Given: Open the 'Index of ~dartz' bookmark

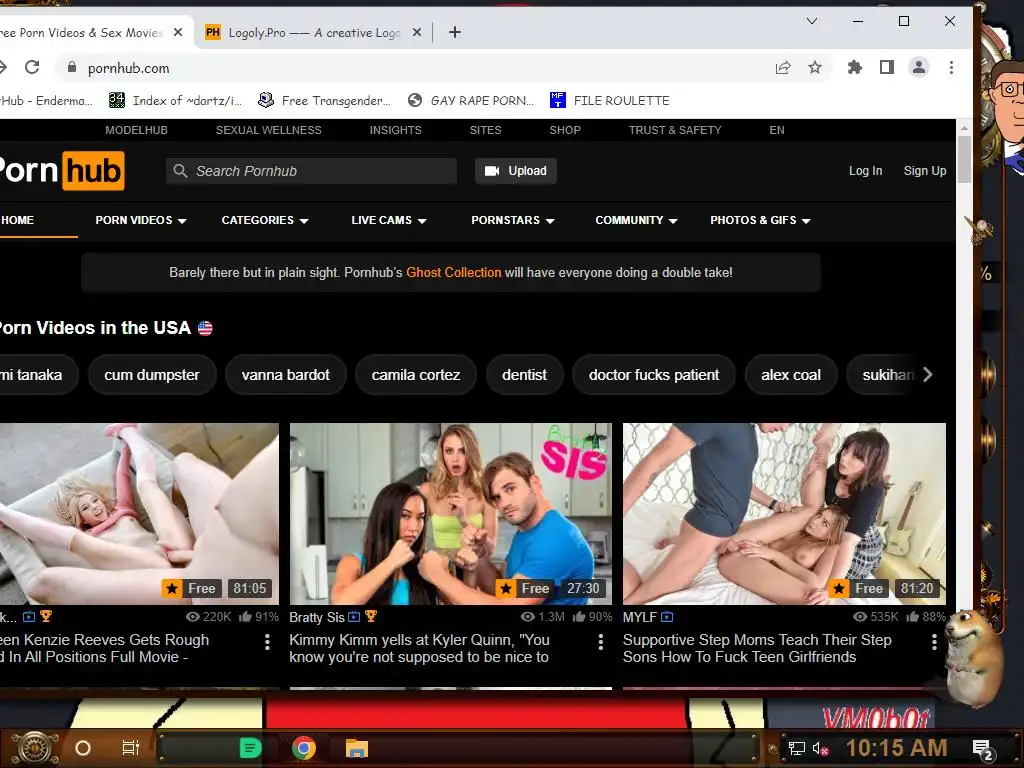Looking at the screenshot, I should (x=175, y=100).
